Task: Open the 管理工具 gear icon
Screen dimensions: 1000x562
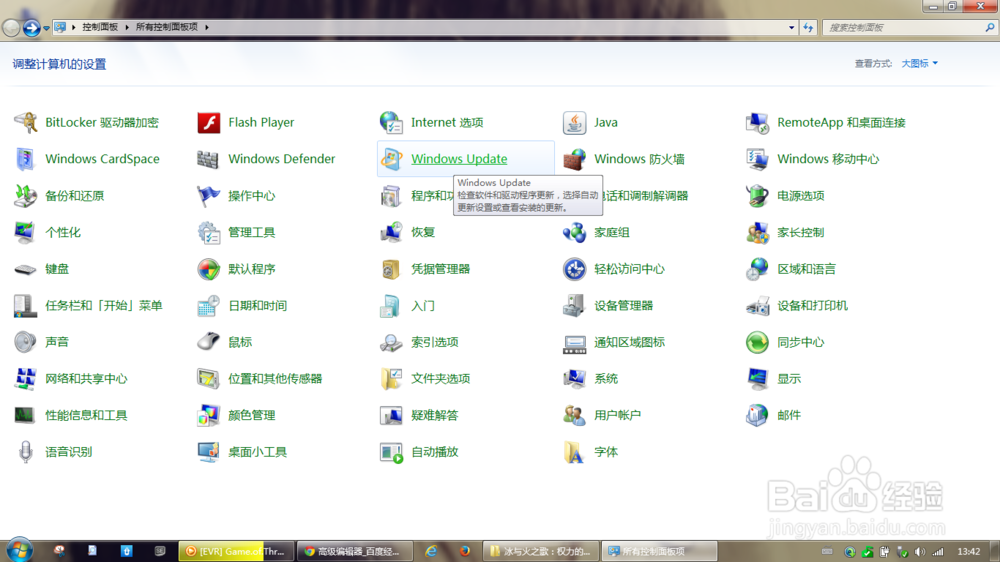Action: [x=209, y=232]
